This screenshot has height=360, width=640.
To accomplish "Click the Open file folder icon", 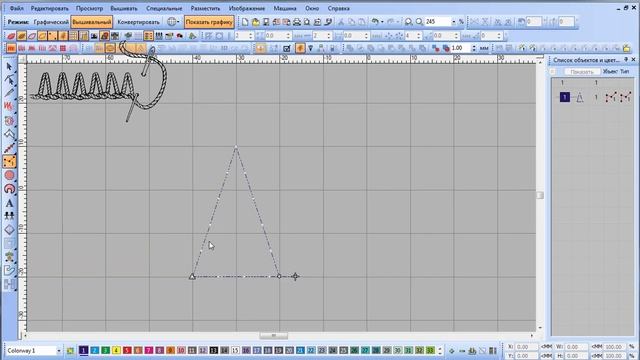I will [x=256, y=22].
